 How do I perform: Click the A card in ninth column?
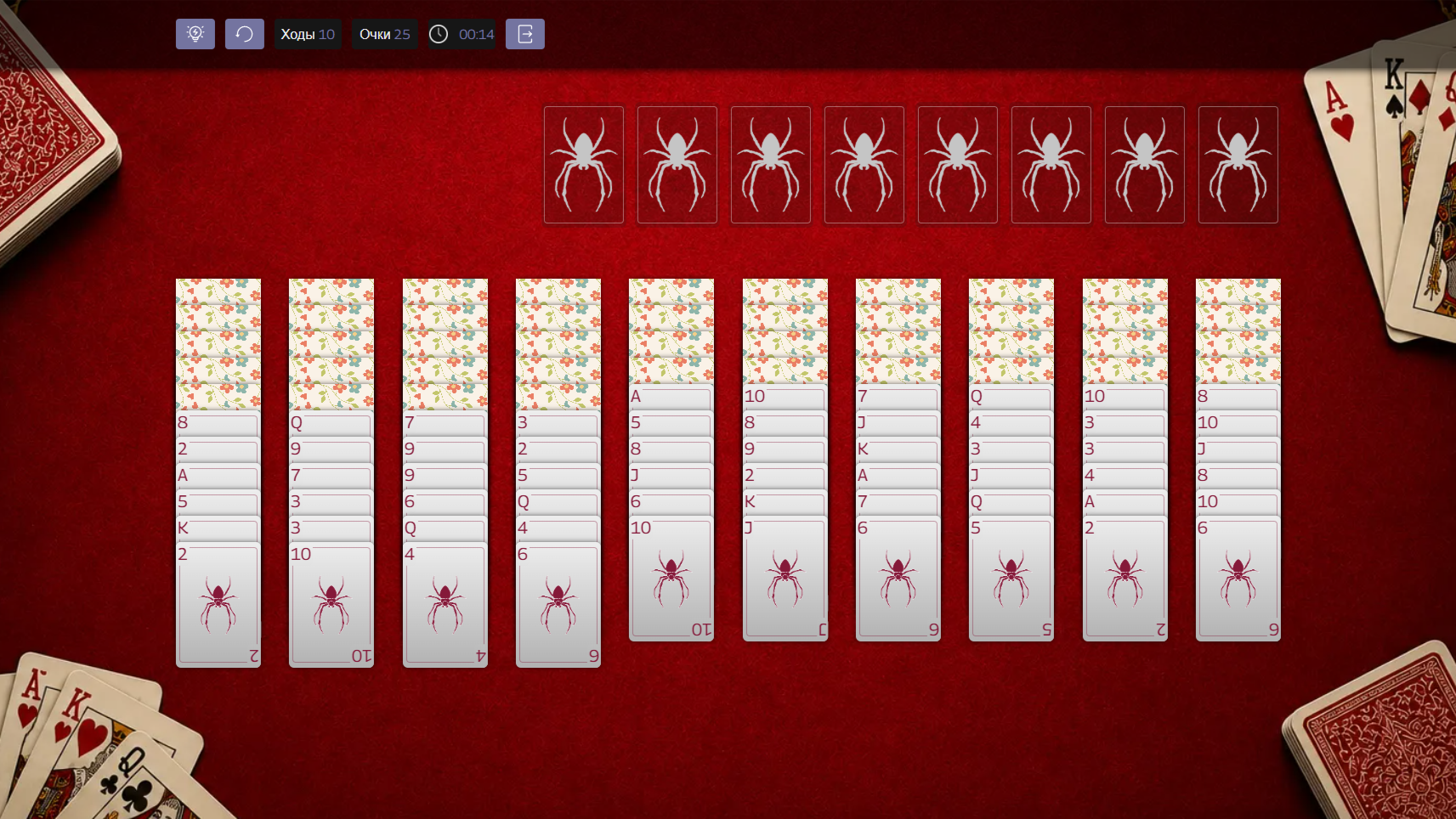pyautogui.click(x=1125, y=502)
